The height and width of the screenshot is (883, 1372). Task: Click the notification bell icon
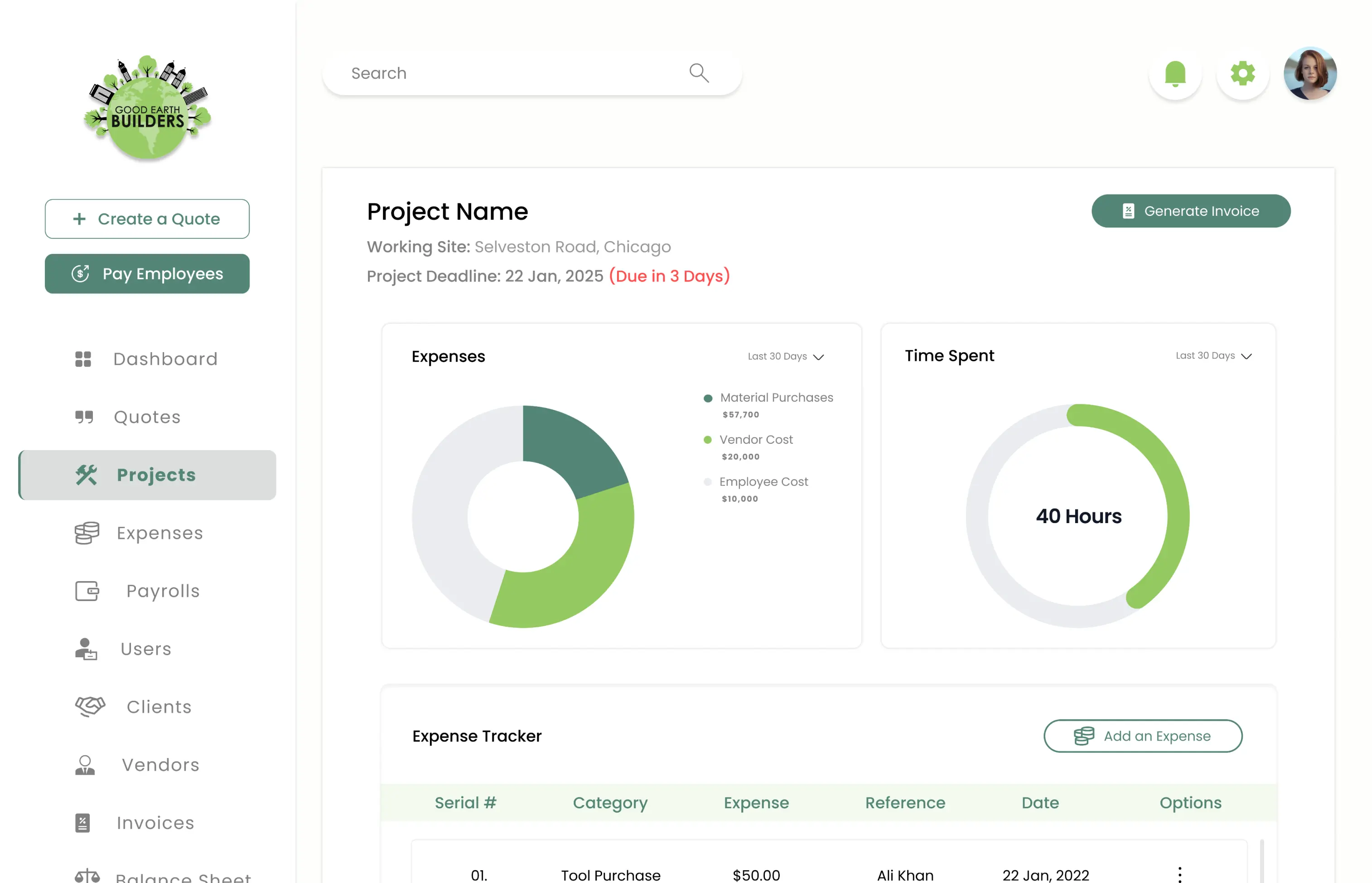click(1175, 73)
